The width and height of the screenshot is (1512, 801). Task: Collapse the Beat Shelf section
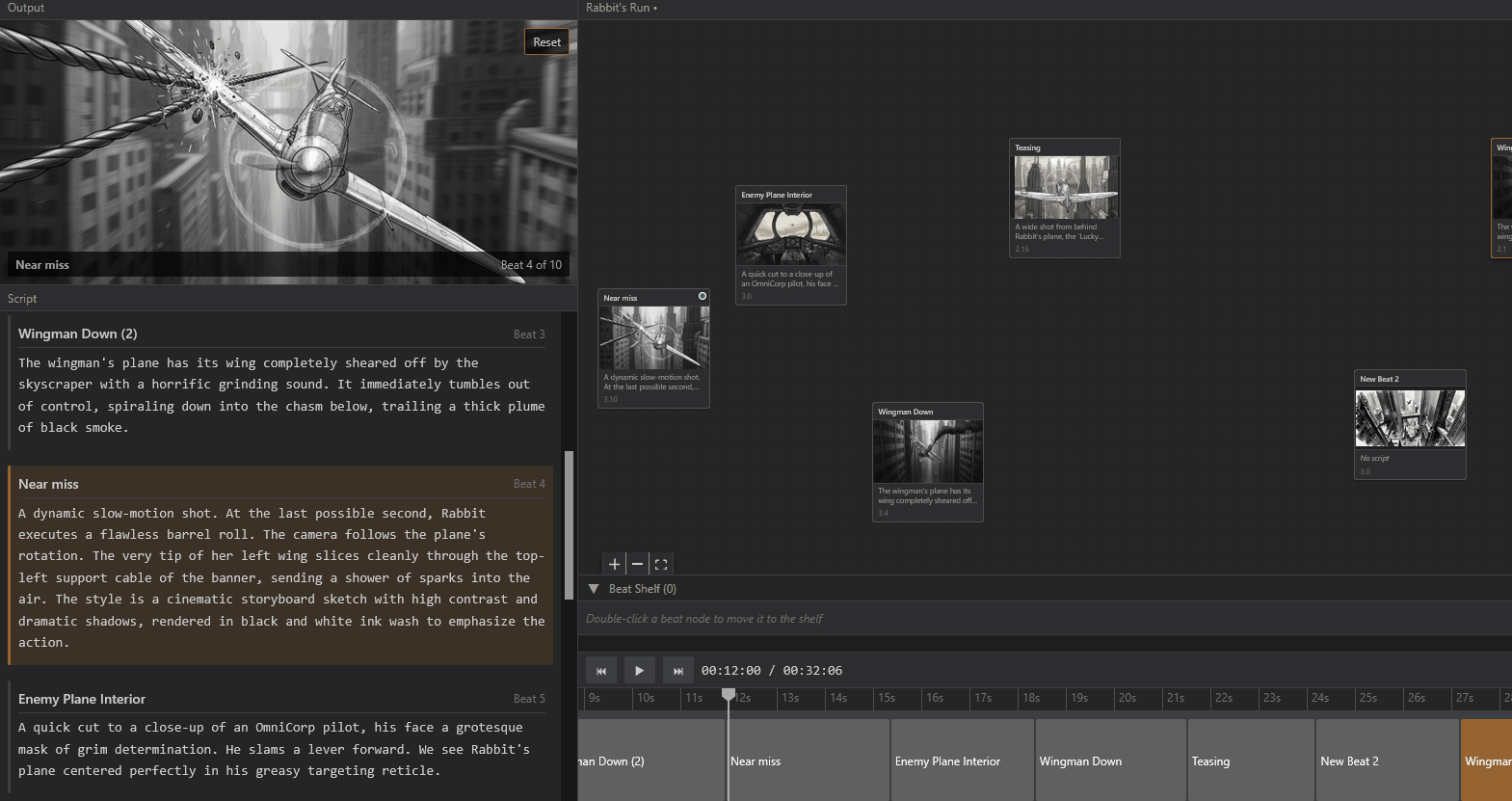[x=595, y=589]
